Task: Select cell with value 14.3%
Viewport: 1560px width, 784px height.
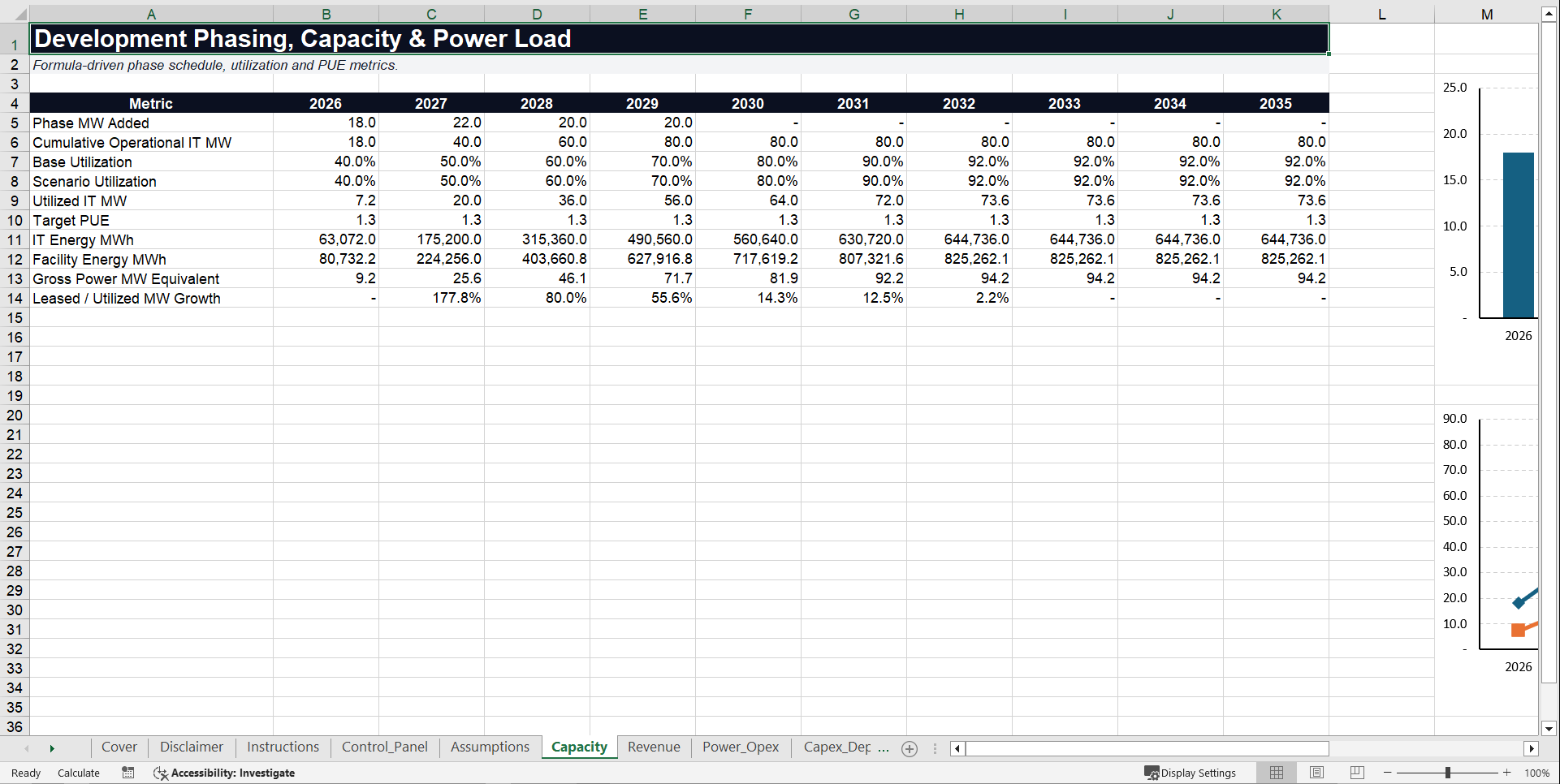Action: (748, 298)
